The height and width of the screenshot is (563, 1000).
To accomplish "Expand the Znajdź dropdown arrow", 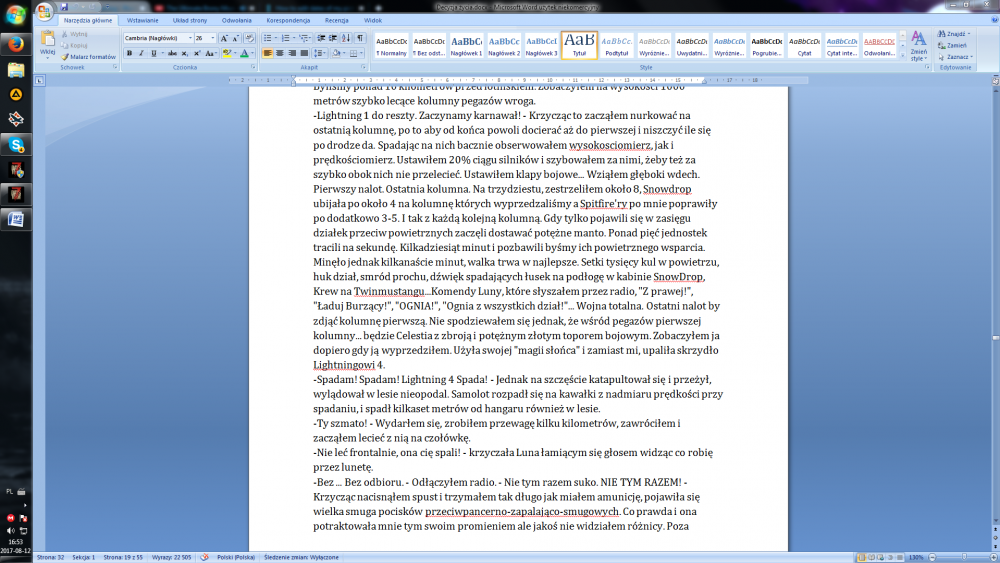I will [970, 34].
